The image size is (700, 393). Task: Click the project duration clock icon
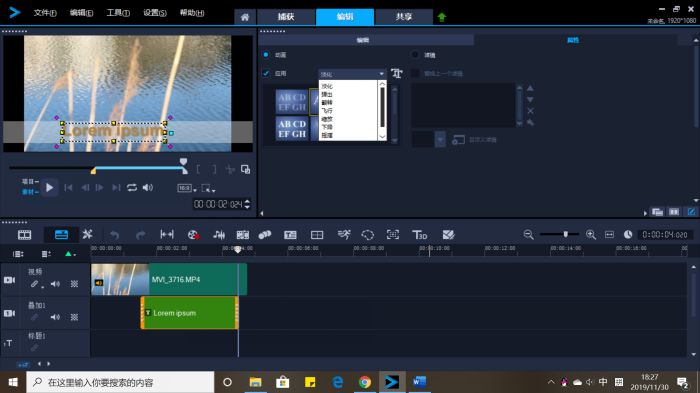pyautogui.click(x=628, y=234)
